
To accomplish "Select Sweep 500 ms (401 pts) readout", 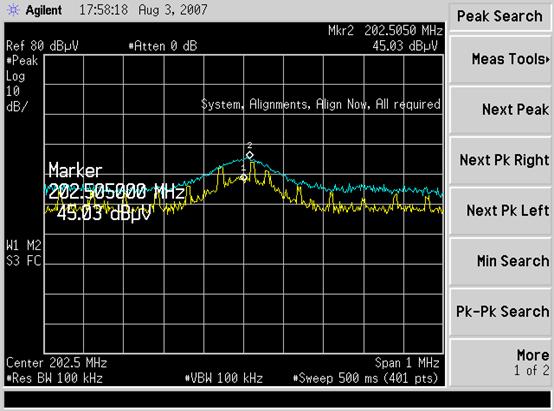I will pyautogui.click(x=366, y=378).
